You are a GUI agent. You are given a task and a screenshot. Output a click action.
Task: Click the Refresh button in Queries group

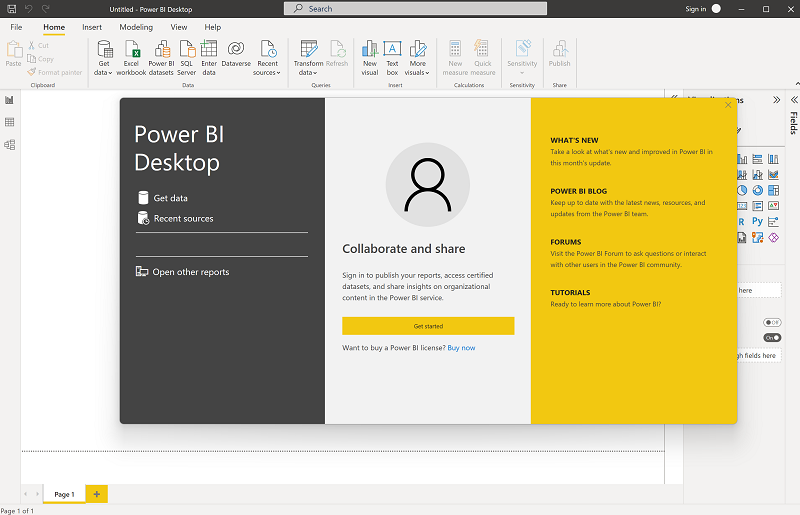tap(337, 54)
